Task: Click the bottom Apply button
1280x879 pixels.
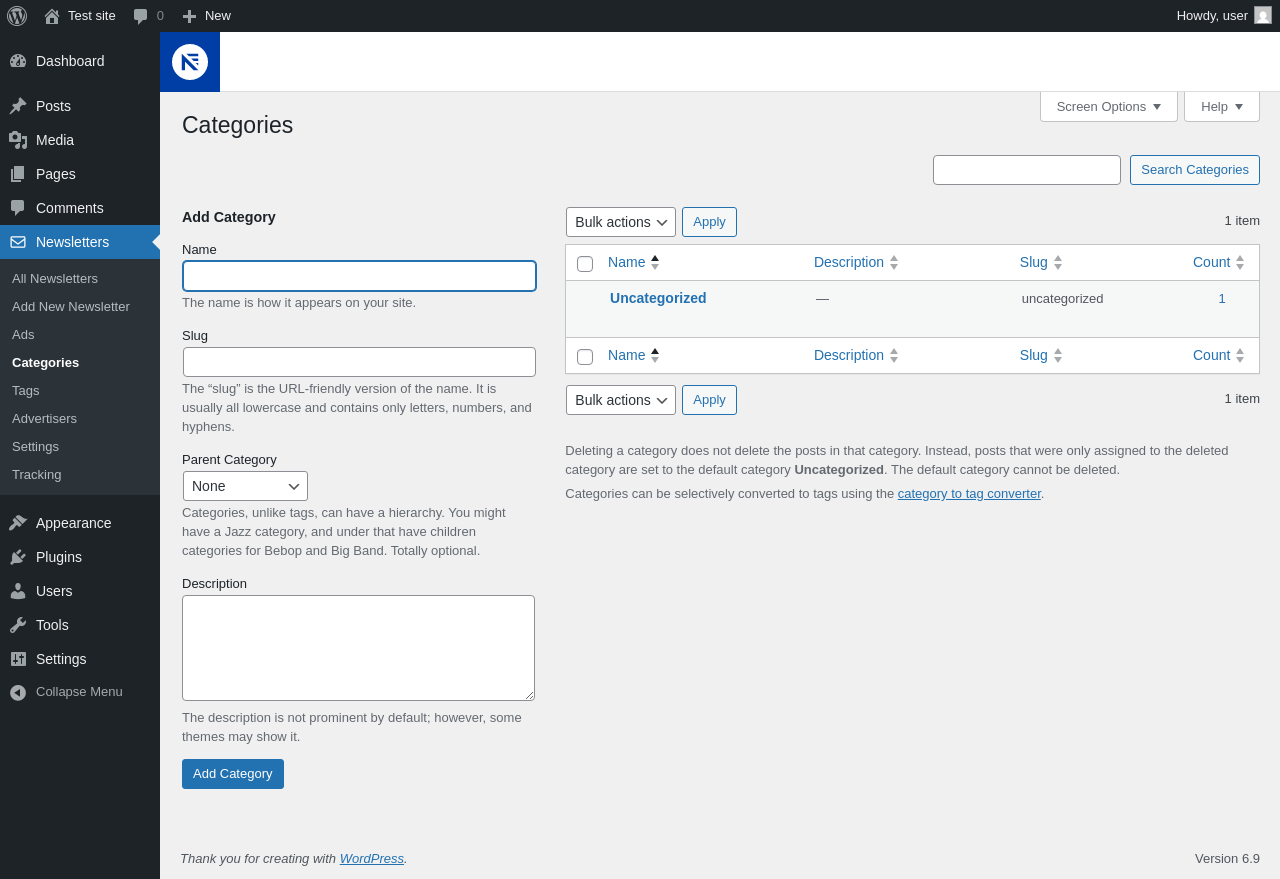Action: (x=709, y=400)
